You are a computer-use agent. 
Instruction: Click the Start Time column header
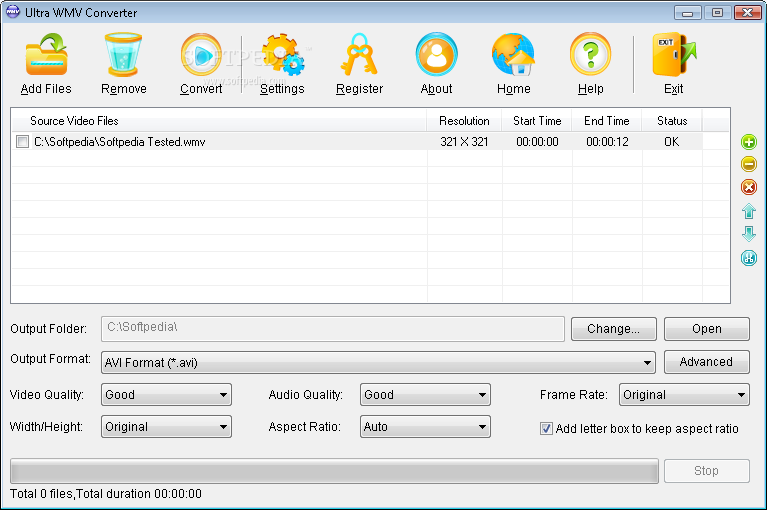[537, 121]
